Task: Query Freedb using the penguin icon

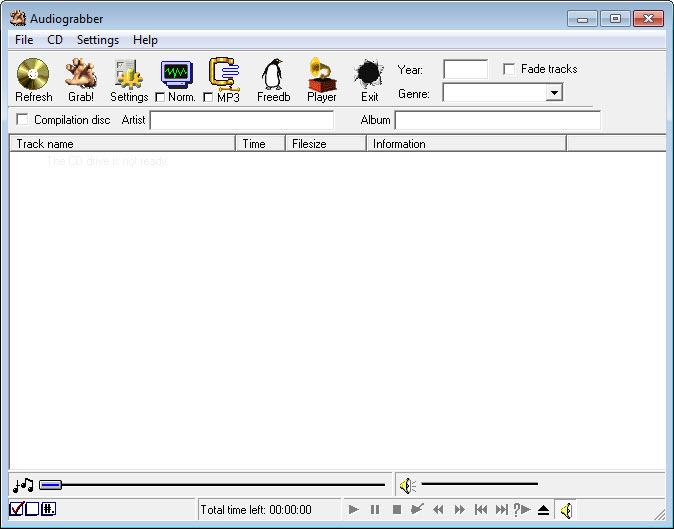Action: click(273, 74)
